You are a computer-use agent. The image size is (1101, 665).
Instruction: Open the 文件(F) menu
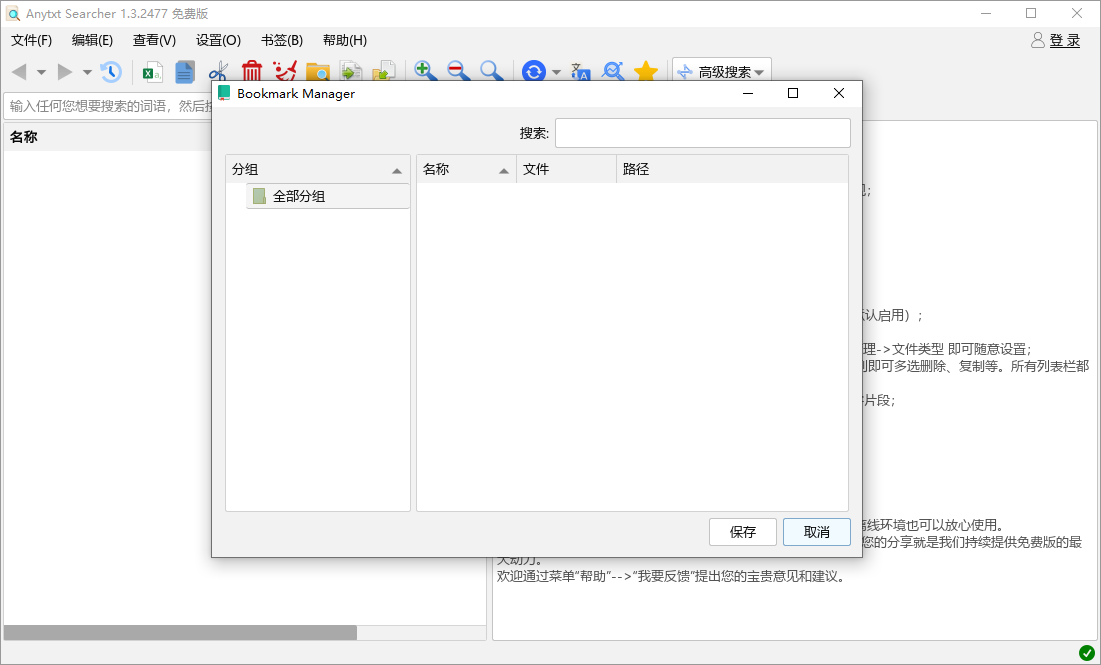coord(31,40)
